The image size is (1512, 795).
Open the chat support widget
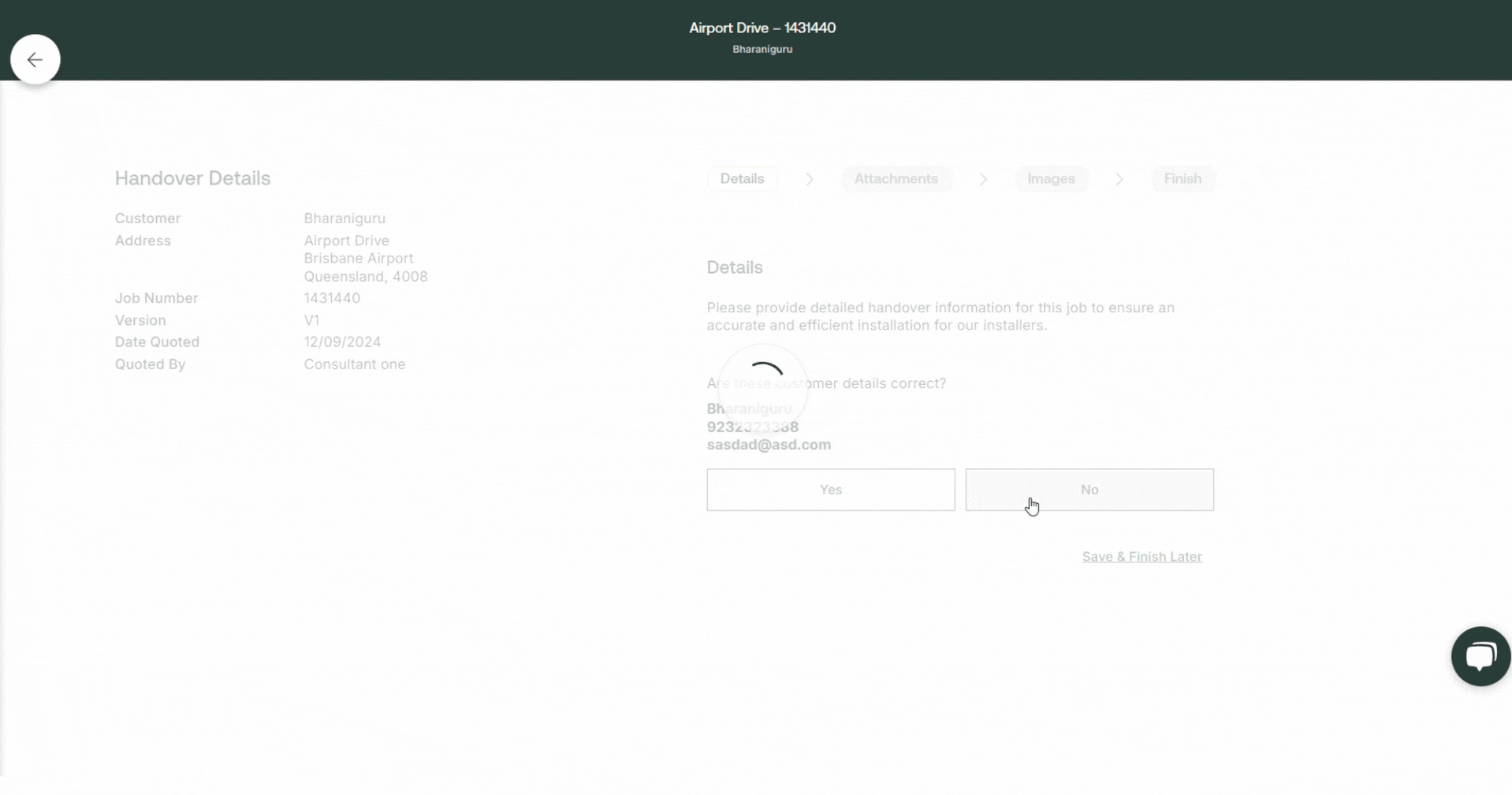[x=1480, y=656]
